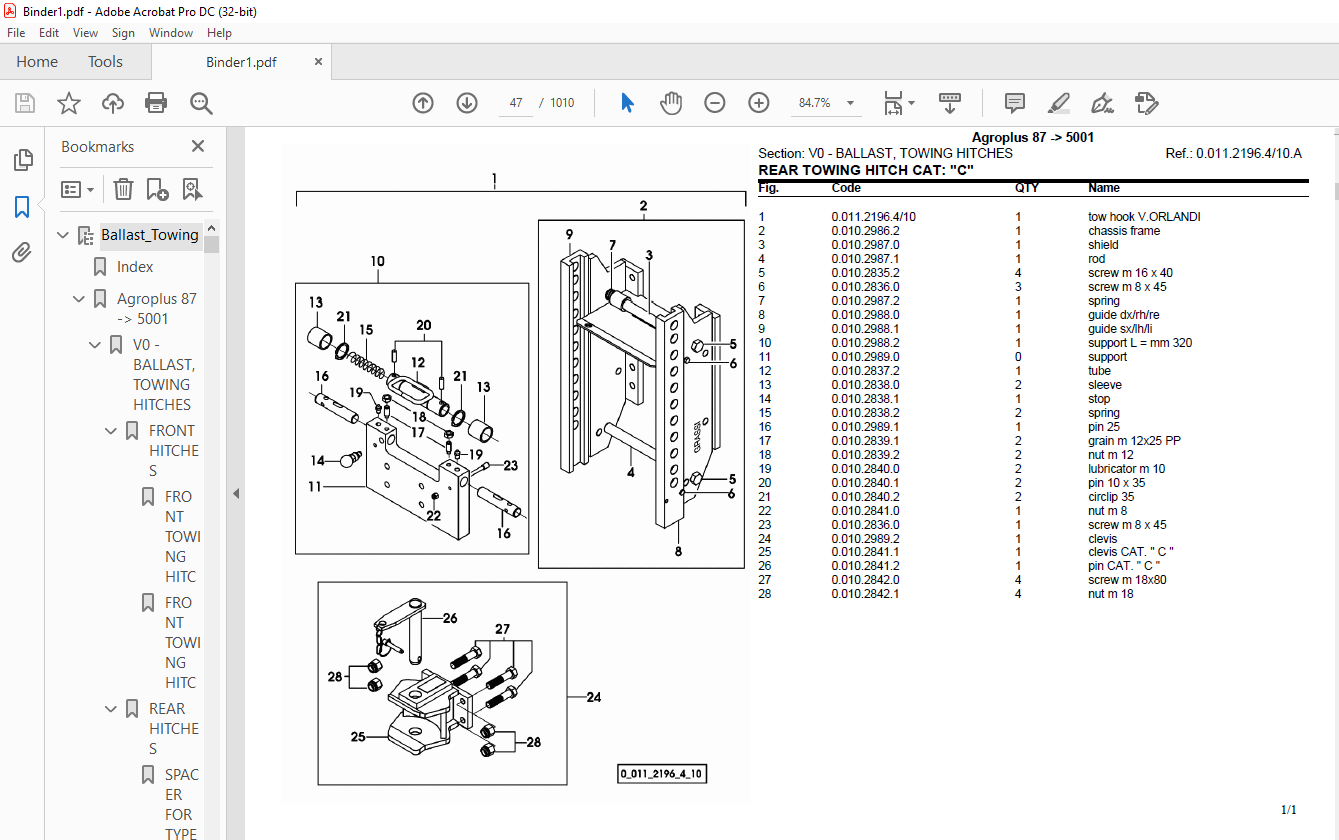
Task: Switch to the Home tab
Action: 37,62
